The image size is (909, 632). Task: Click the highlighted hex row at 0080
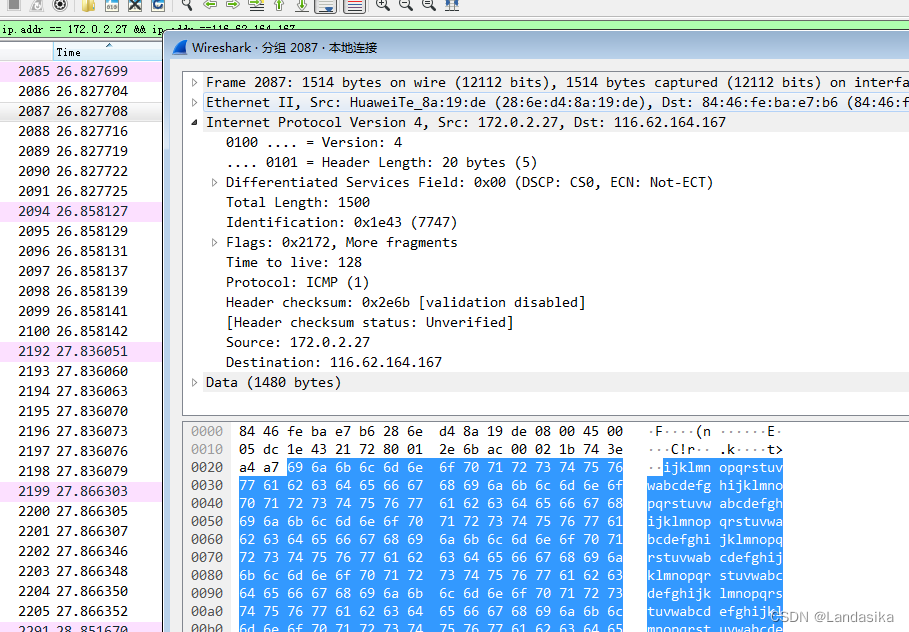tap(431, 575)
